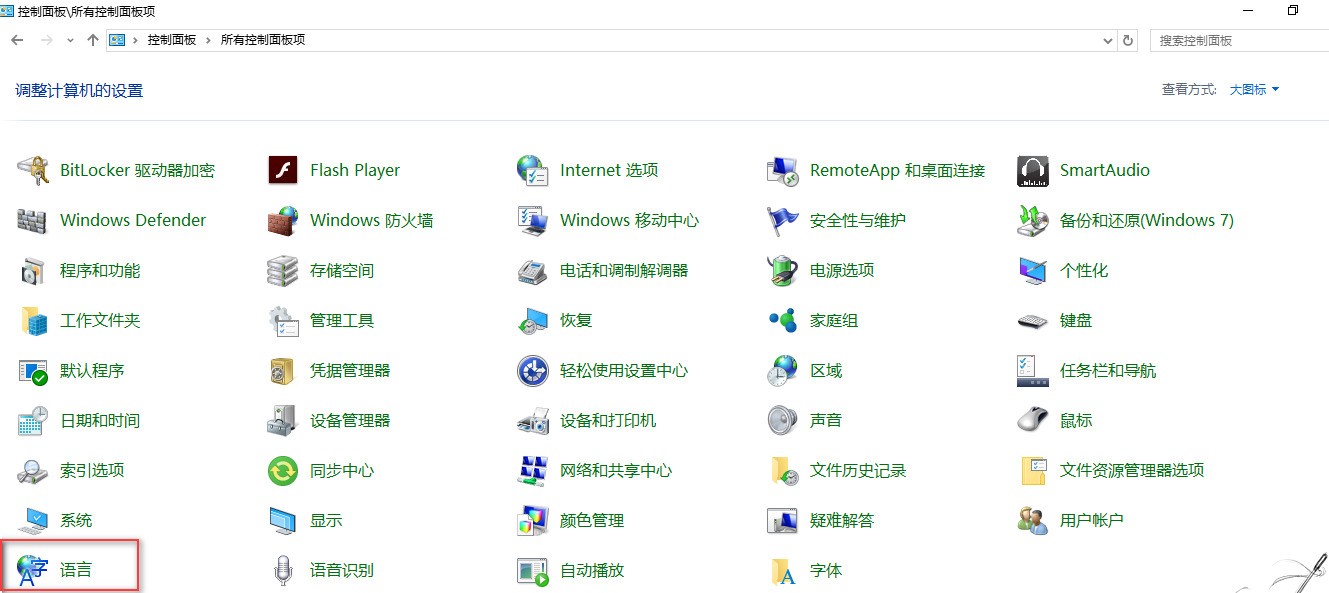The width and height of the screenshot is (1329, 593).
Task: Open the 备份和还原(Windows 7) icon
Action: (1033, 221)
